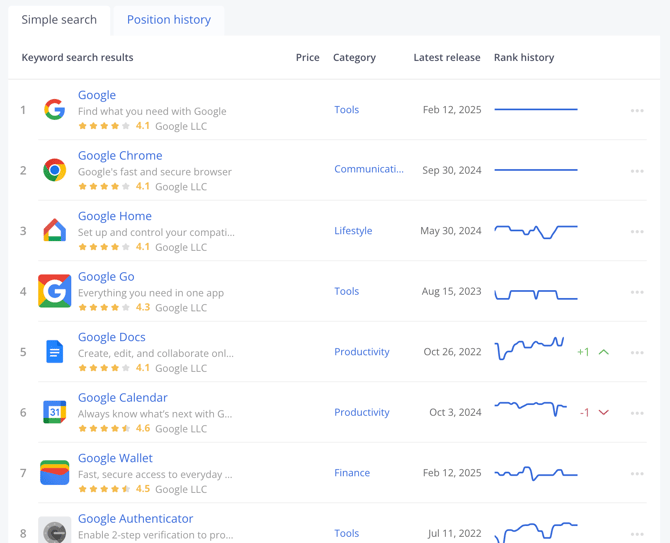Click the Google Authenticator app icon

tap(55, 531)
